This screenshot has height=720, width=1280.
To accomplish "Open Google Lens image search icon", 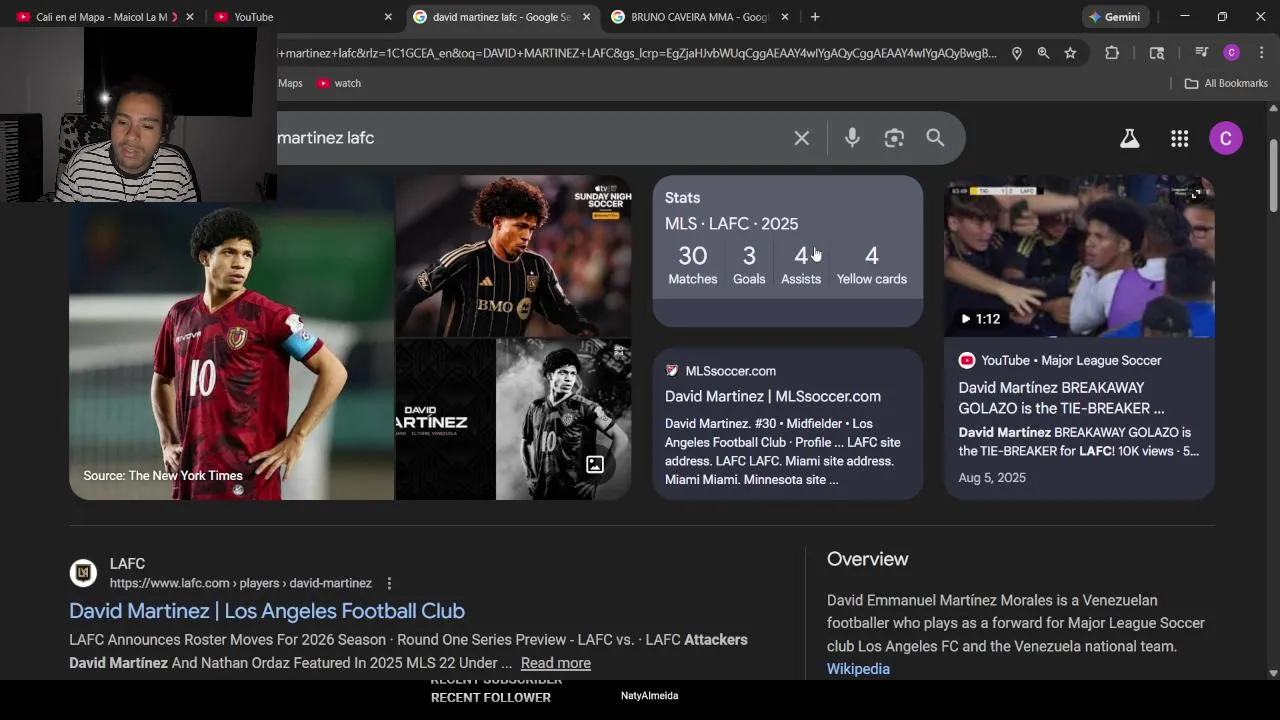I will point(894,138).
